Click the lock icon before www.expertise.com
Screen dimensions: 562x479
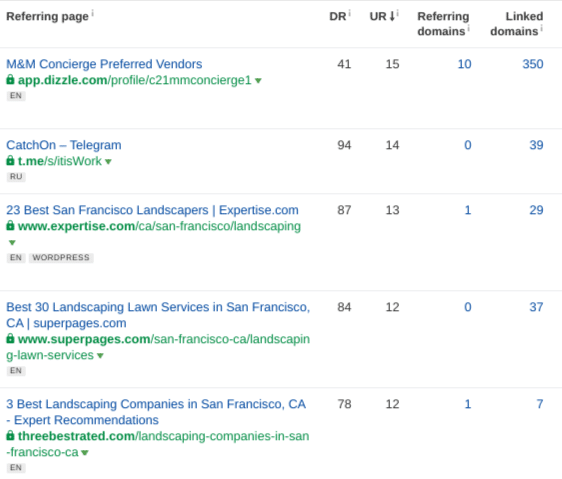coord(10,226)
